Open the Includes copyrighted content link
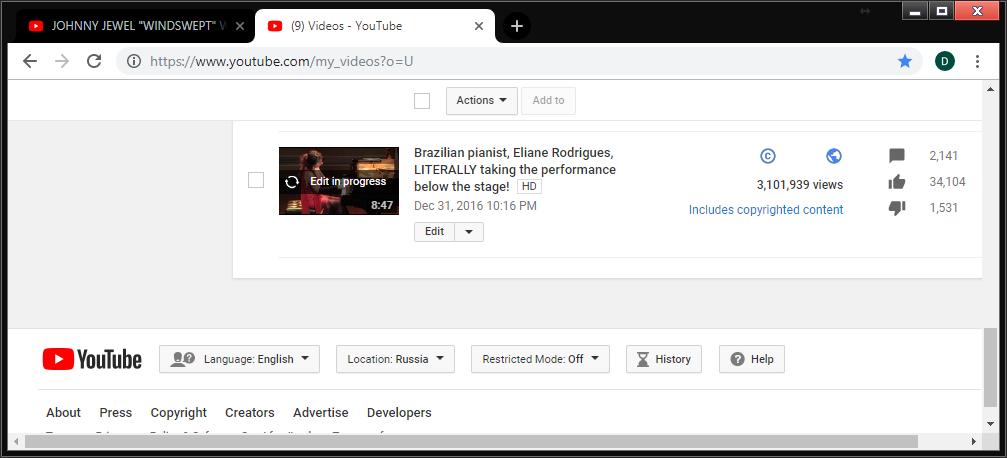 point(766,210)
